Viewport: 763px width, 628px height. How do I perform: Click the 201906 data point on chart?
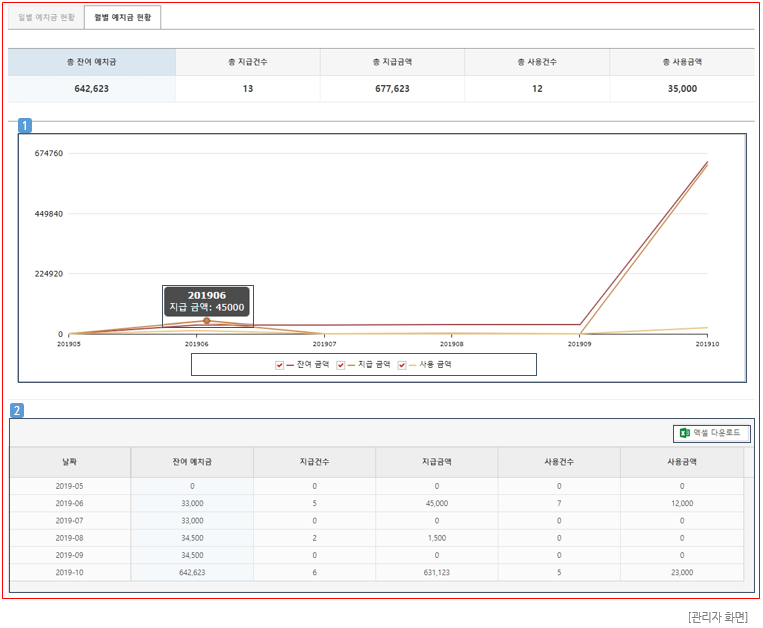point(207,321)
